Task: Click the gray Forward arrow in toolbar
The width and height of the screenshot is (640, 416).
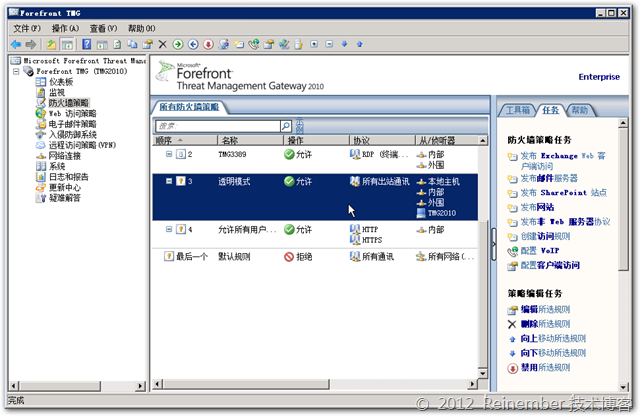Action: [x=31, y=44]
